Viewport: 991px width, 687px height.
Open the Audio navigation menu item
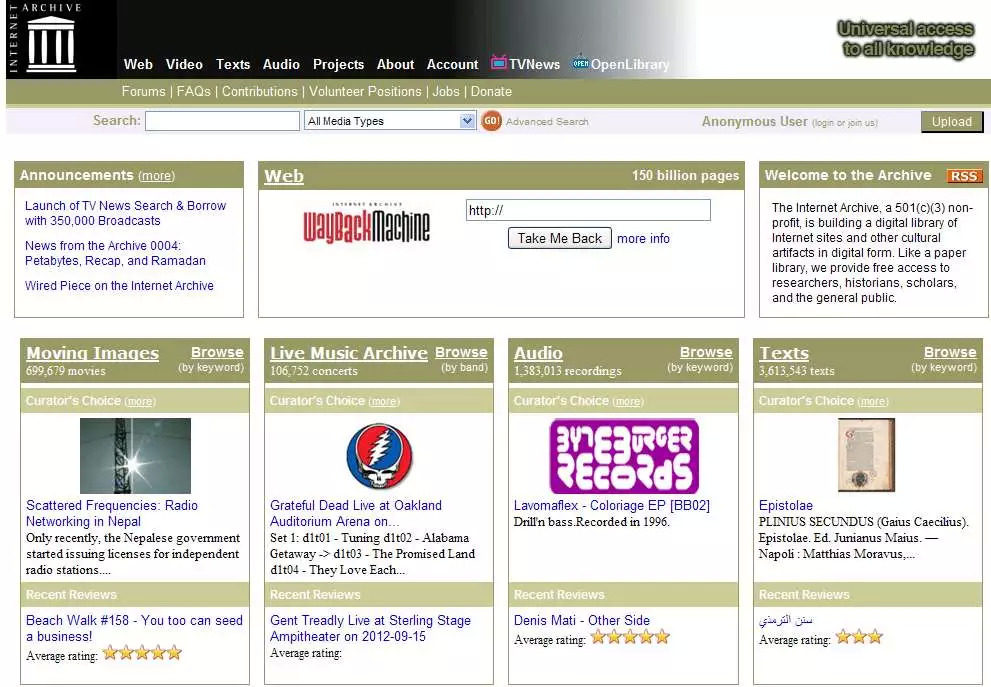pos(281,64)
